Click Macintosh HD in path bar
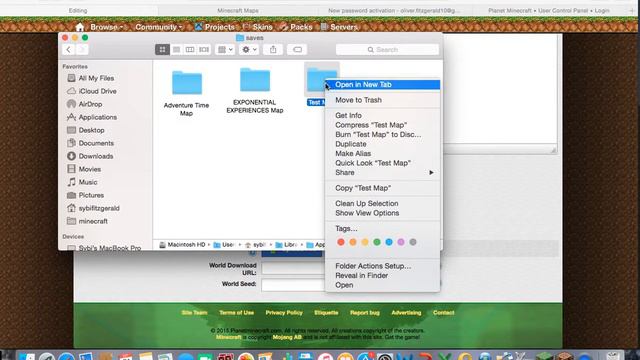Screen dimensions: 640x360 (182, 245)
